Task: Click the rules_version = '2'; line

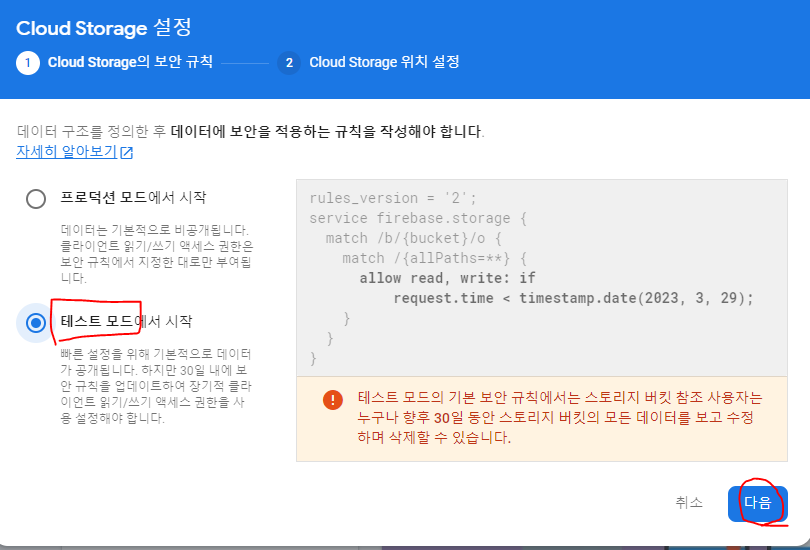Action: pos(393,198)
